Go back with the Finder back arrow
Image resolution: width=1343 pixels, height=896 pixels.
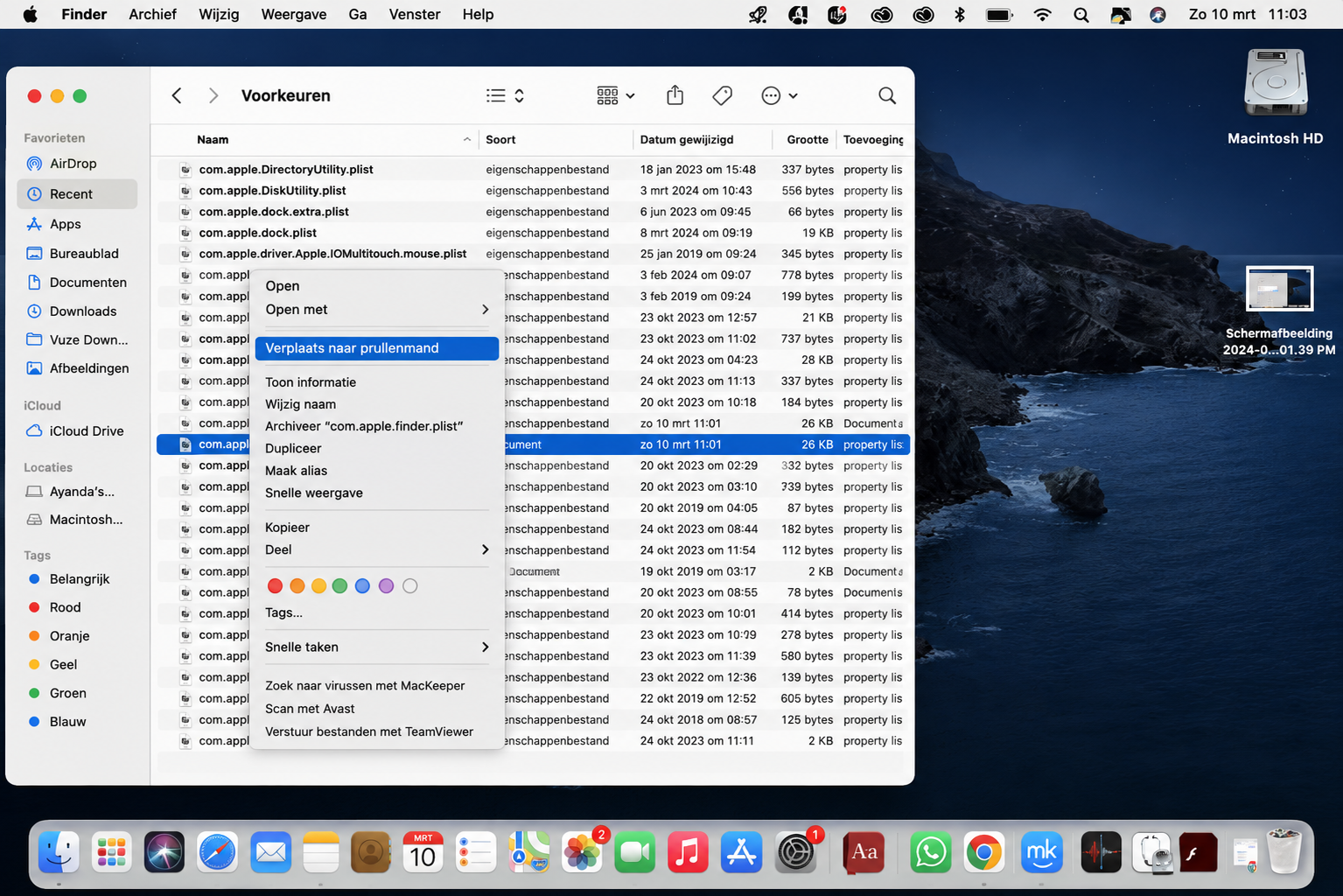[x=177, y=95]
